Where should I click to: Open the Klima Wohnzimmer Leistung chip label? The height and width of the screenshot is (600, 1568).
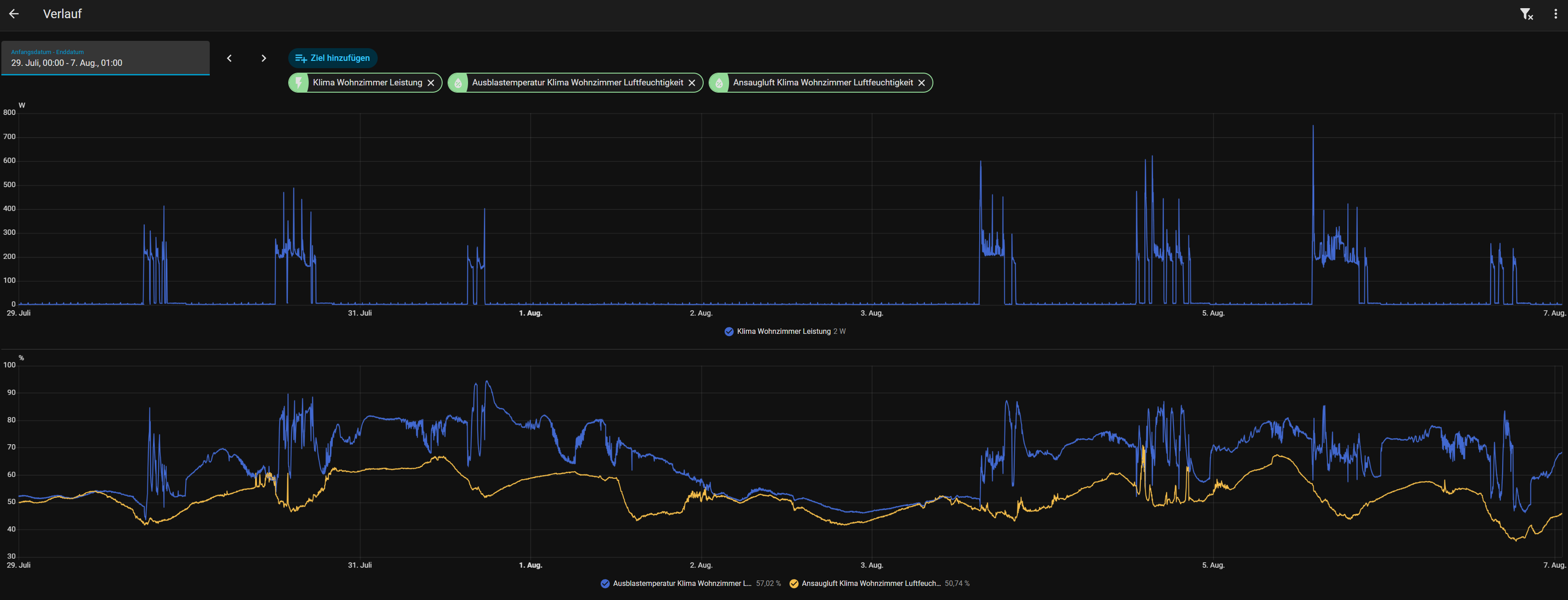[368, 83]
